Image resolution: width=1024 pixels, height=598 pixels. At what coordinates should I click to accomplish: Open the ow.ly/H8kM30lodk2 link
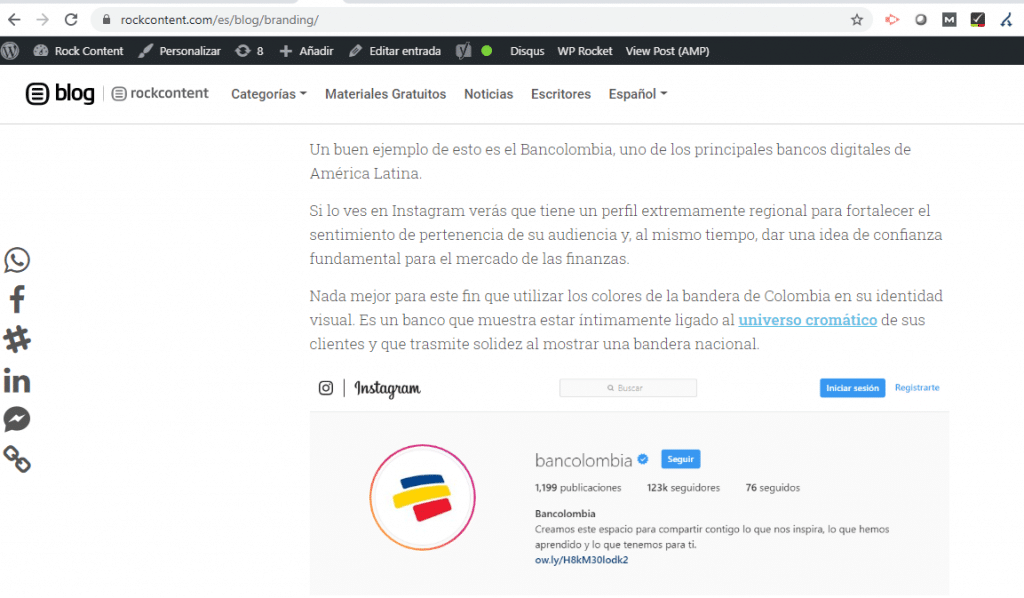point(581,560)
